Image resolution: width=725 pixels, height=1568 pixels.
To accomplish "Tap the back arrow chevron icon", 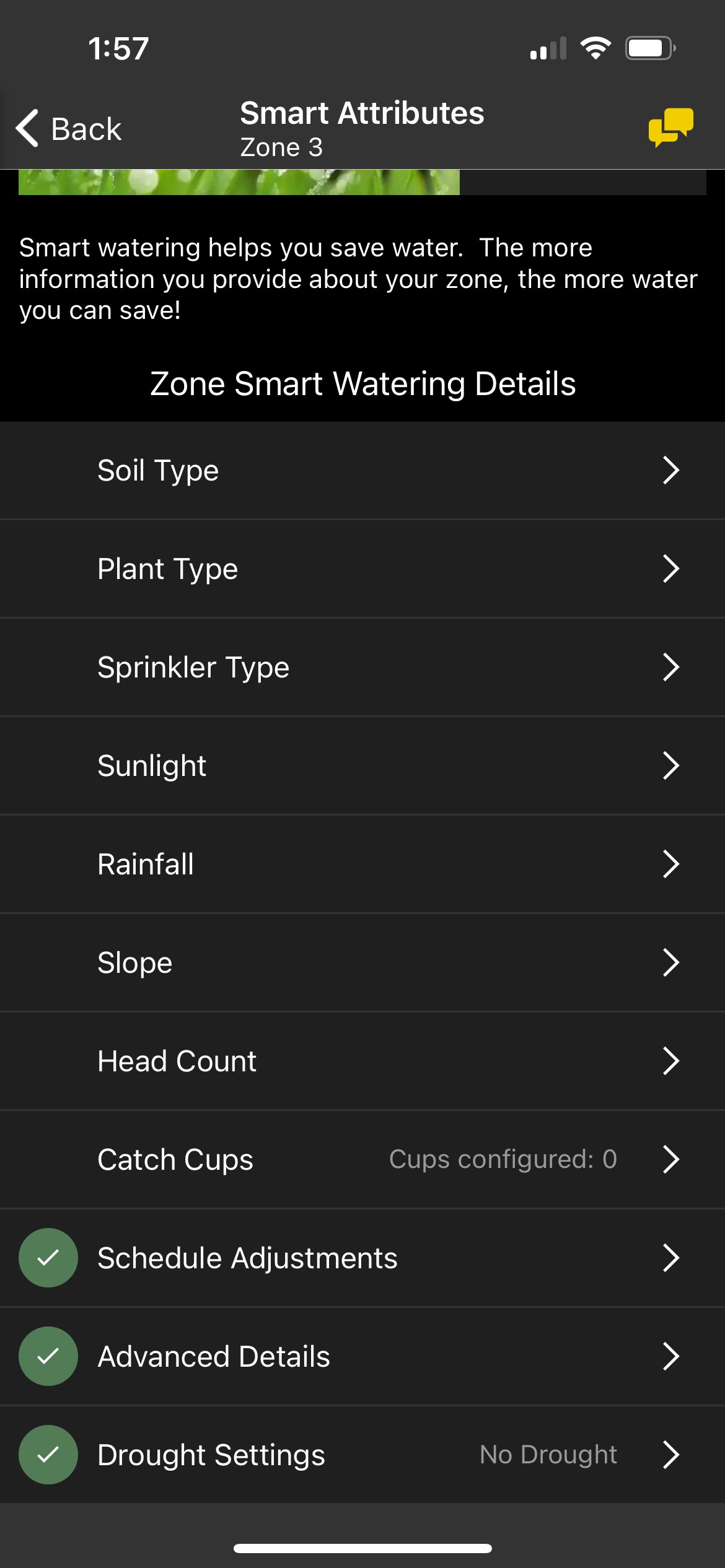I will pyautogui.click(x=27, y=128).
